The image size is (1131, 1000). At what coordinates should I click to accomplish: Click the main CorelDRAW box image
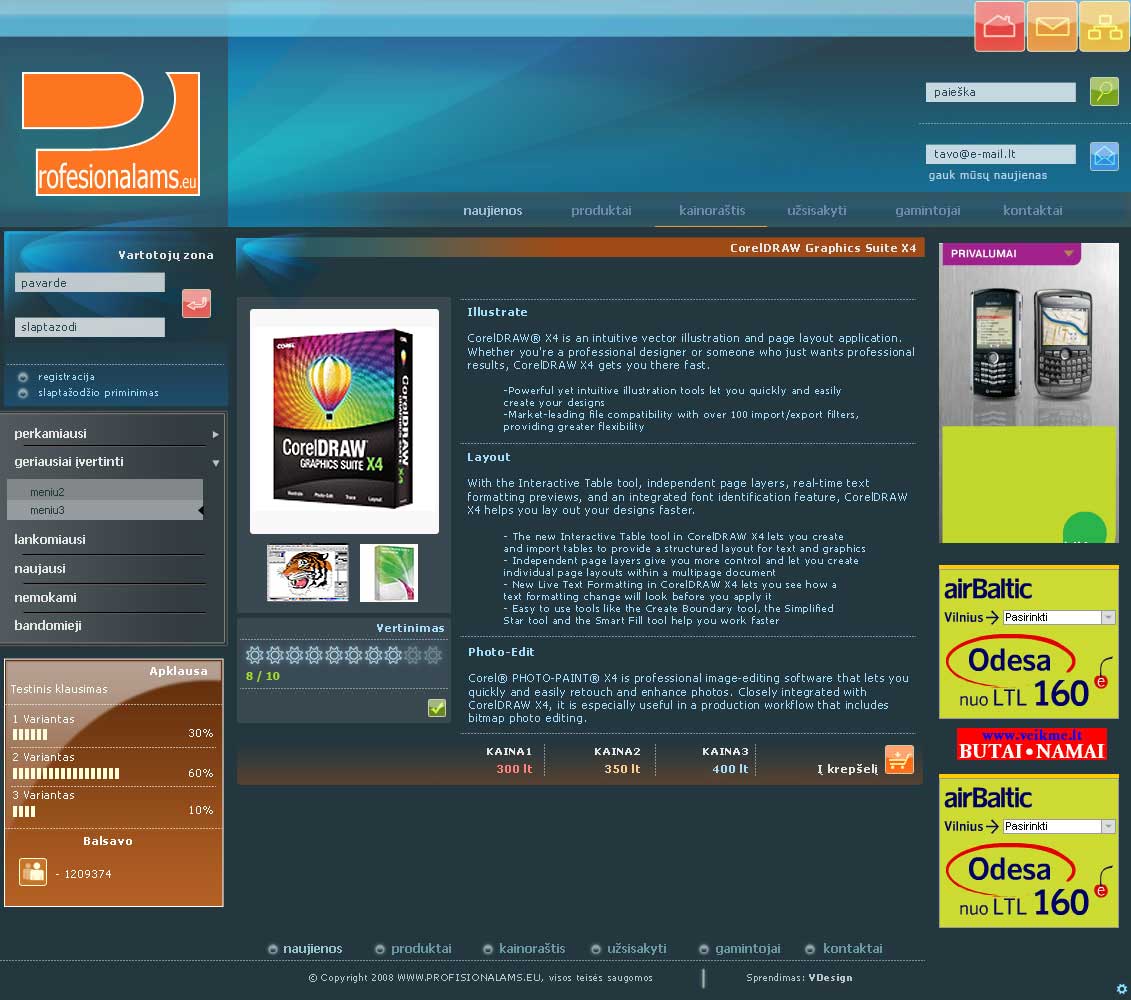[344, 421]
